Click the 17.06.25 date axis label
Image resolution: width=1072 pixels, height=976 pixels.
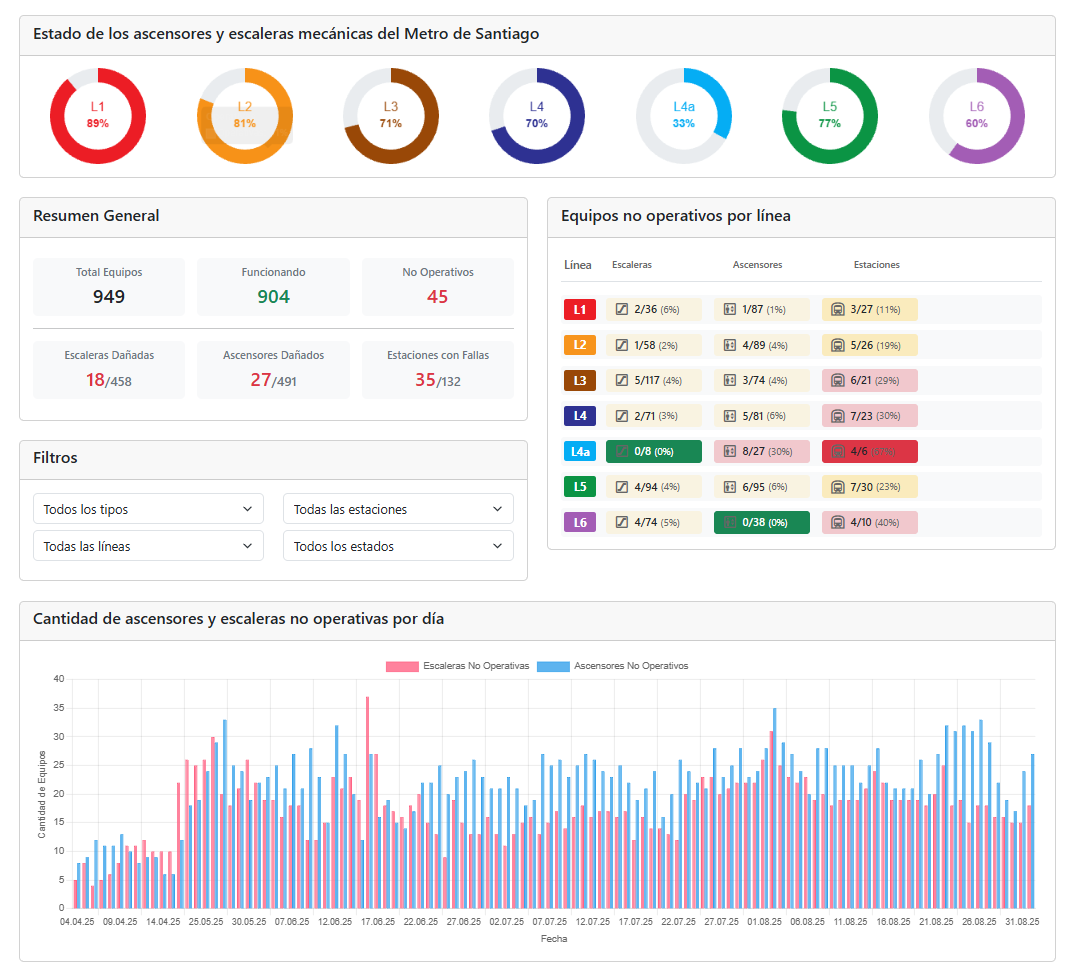[378, 922]
